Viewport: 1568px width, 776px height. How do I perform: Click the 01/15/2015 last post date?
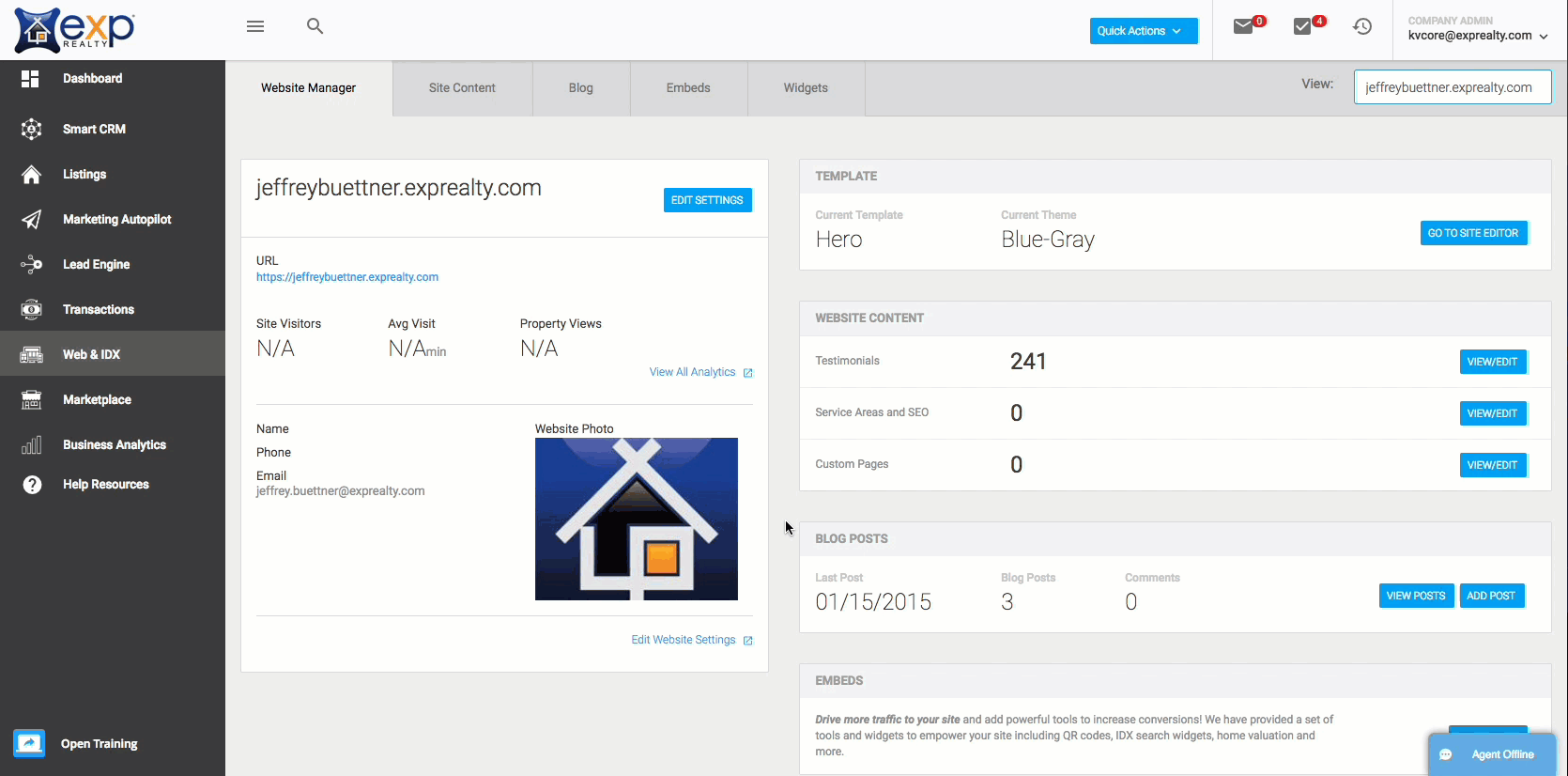(873, 602)
